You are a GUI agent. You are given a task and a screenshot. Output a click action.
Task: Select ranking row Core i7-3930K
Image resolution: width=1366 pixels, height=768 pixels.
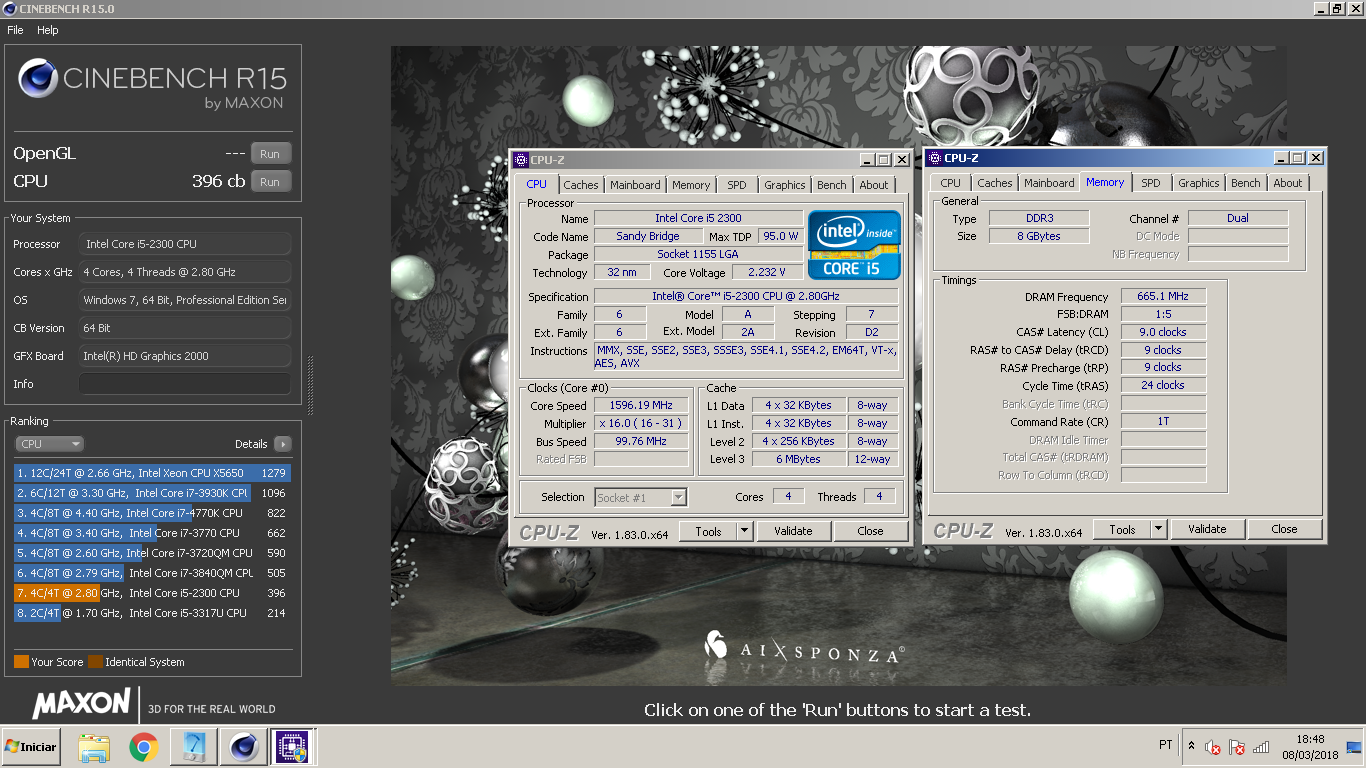tap(152, 493)
